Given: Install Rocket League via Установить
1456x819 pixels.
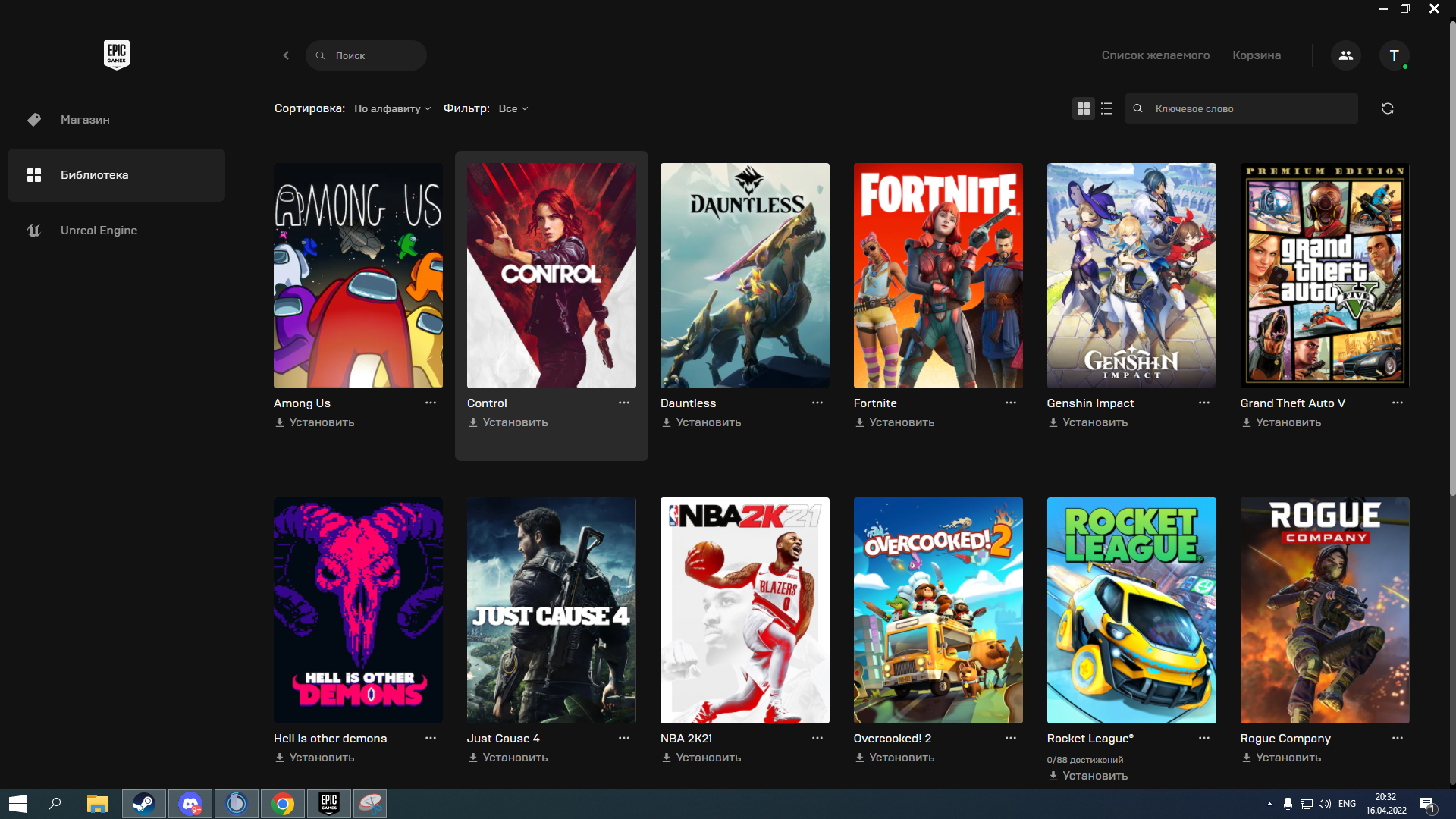Looking at the screenshot, I should (1088, 776).
